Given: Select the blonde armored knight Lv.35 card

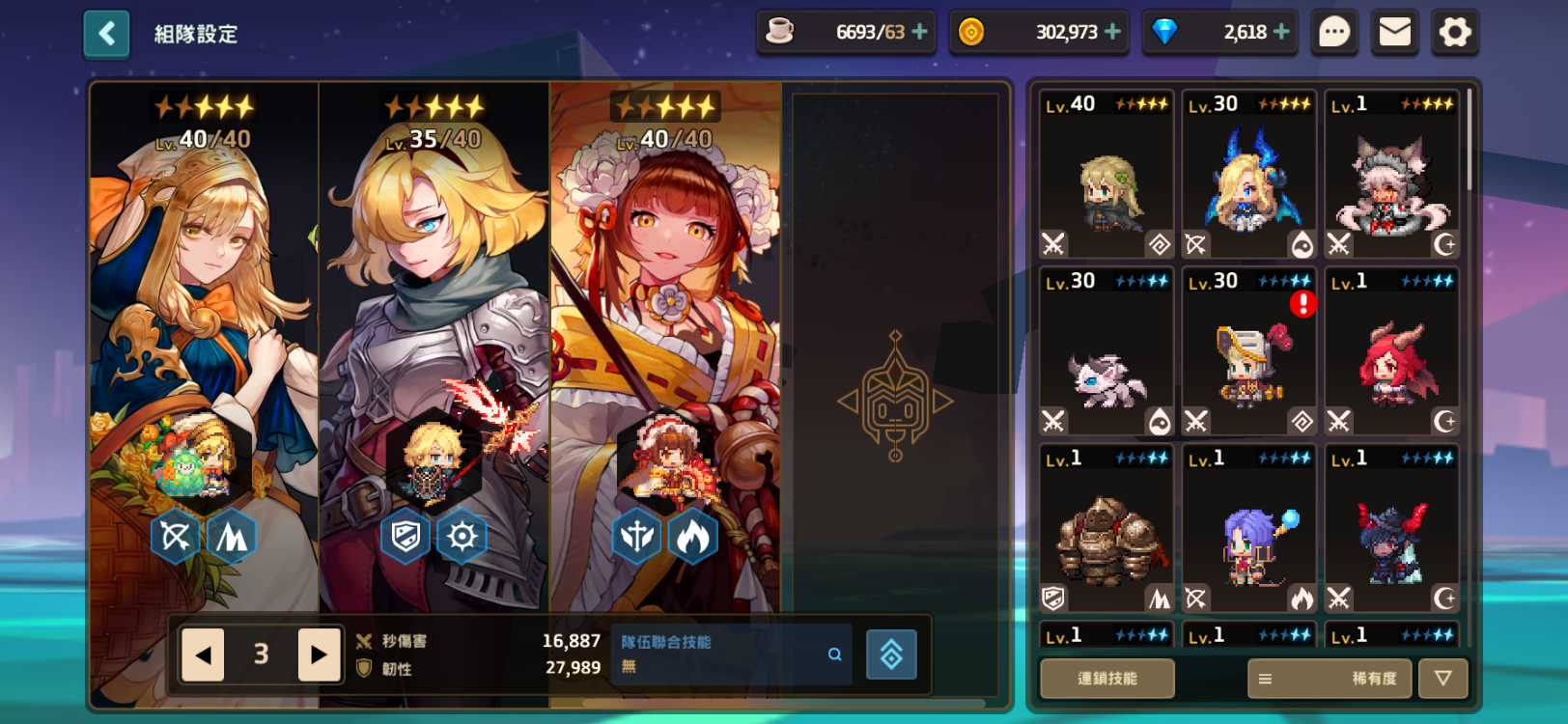Looking at the screenshot, I should coord(434,348).
